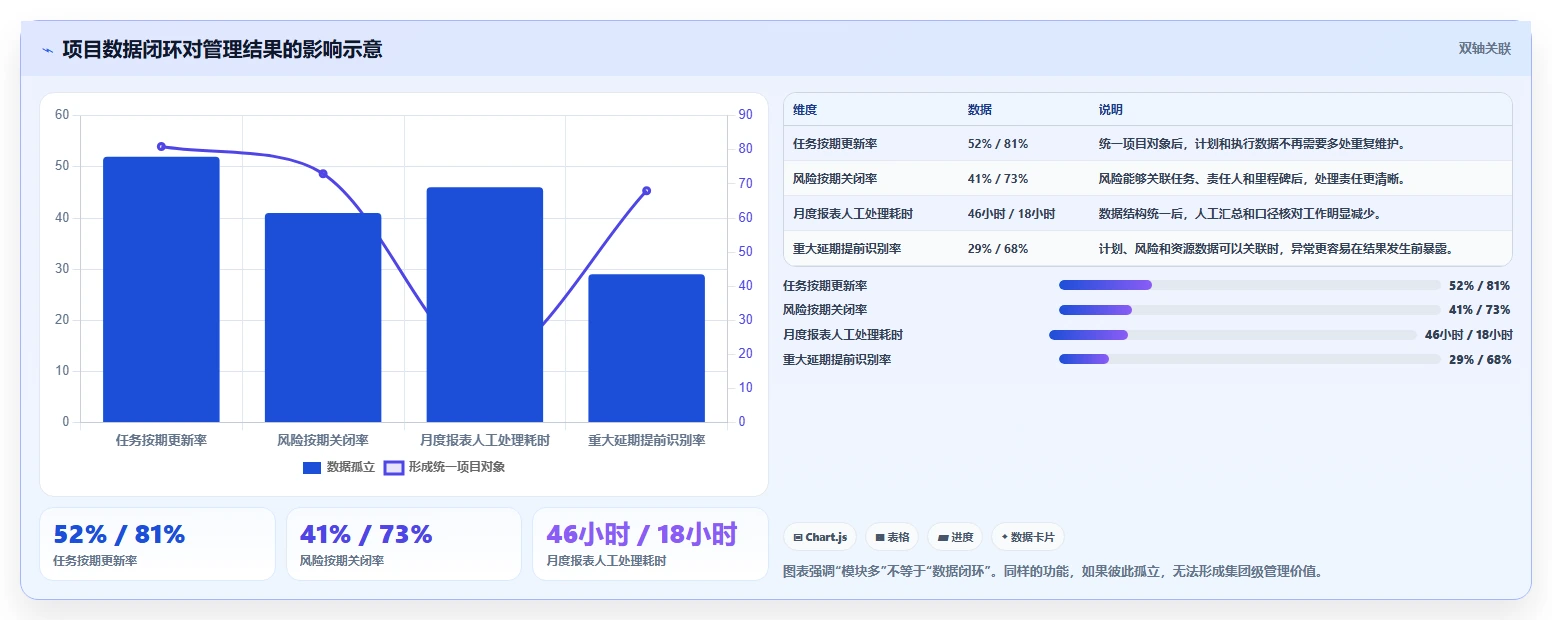Click the 数据 column header

980,109
